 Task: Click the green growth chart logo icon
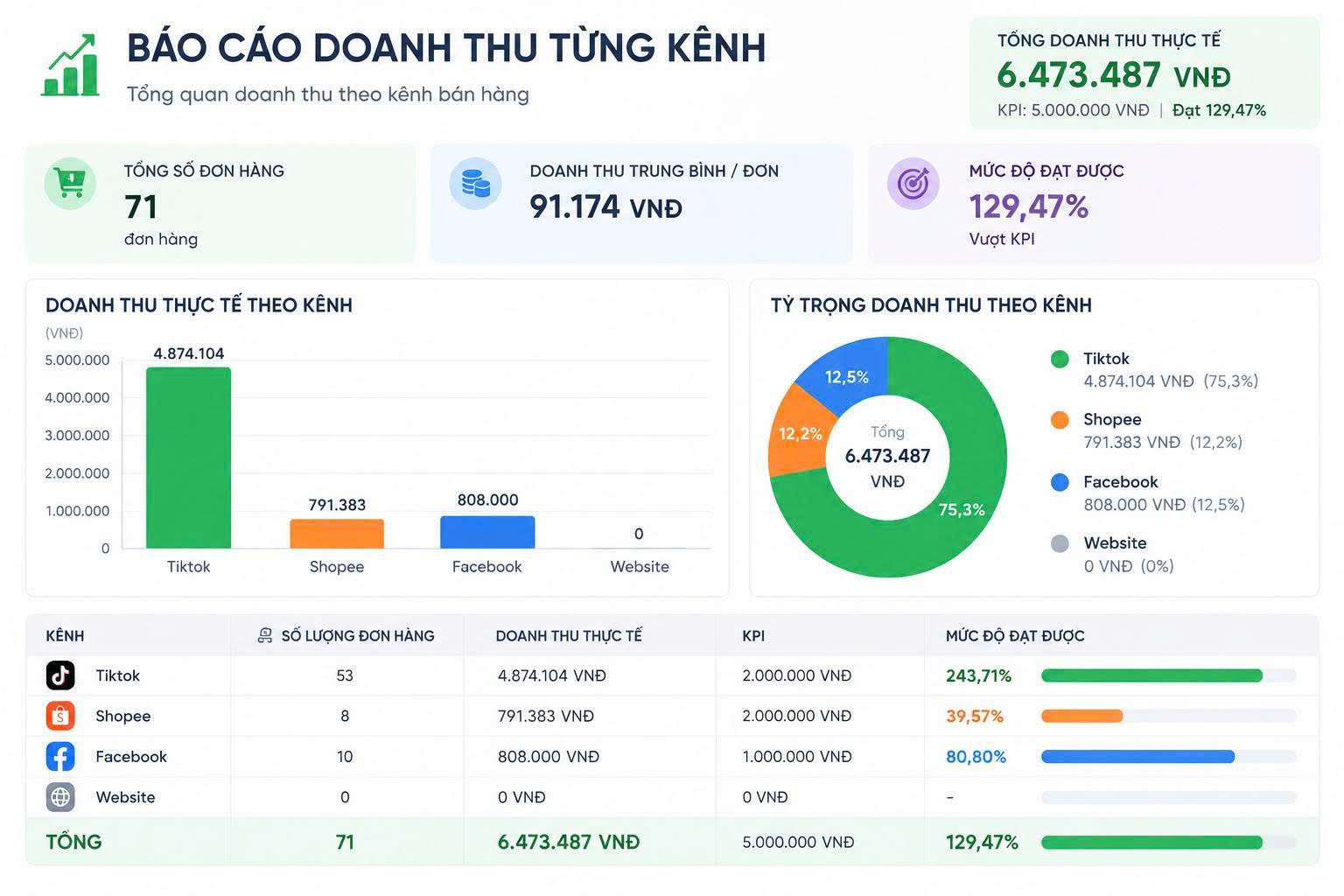coord(70,66)
